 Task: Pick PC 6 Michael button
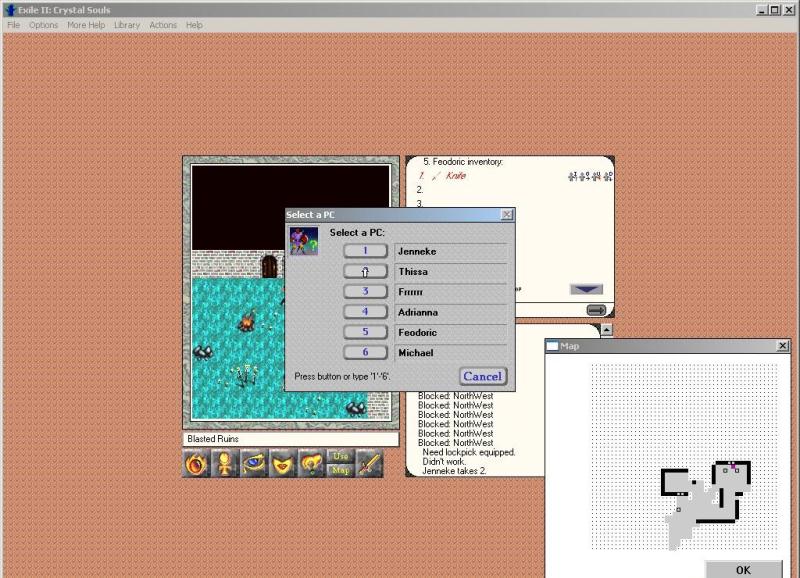[x=366, y=352]
